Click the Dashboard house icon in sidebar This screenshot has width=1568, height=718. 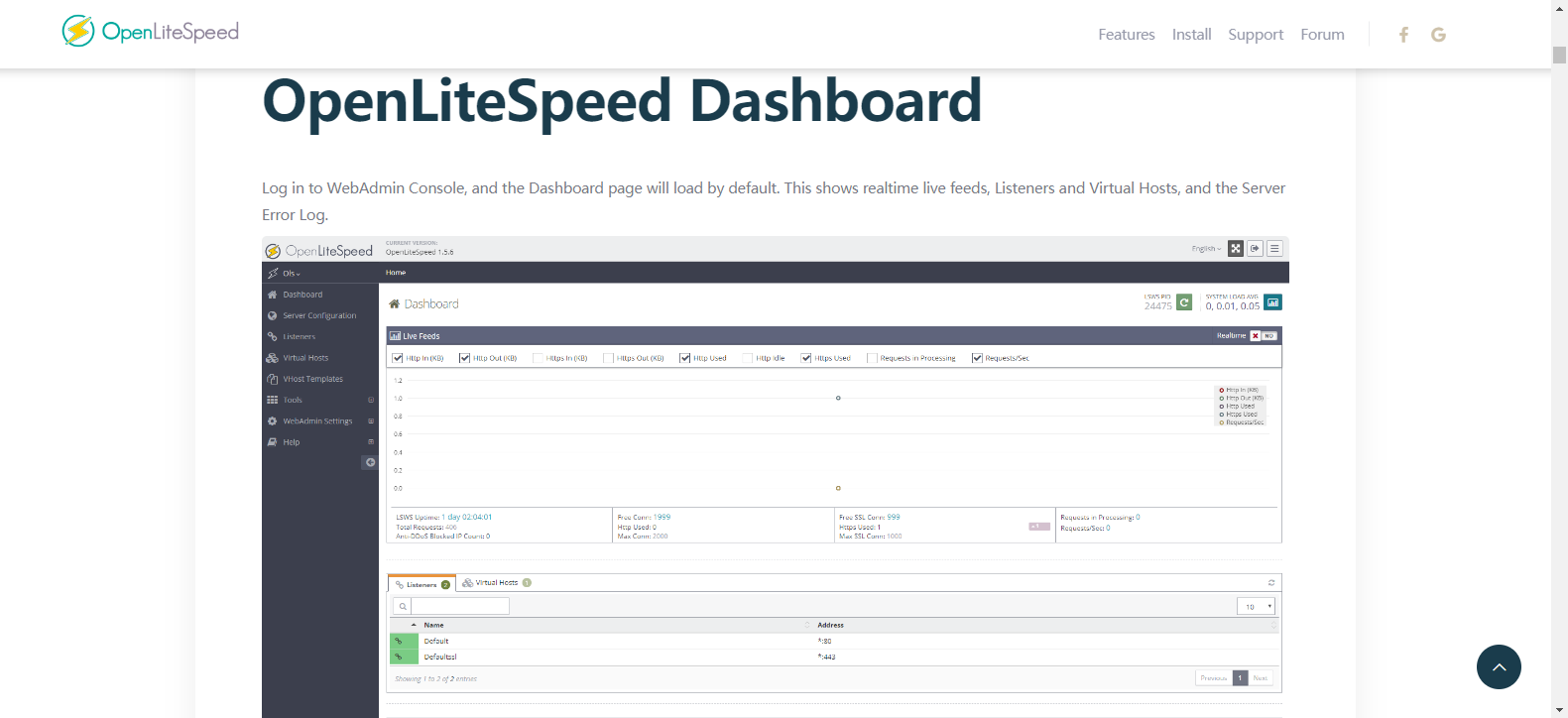click(272, 295)
